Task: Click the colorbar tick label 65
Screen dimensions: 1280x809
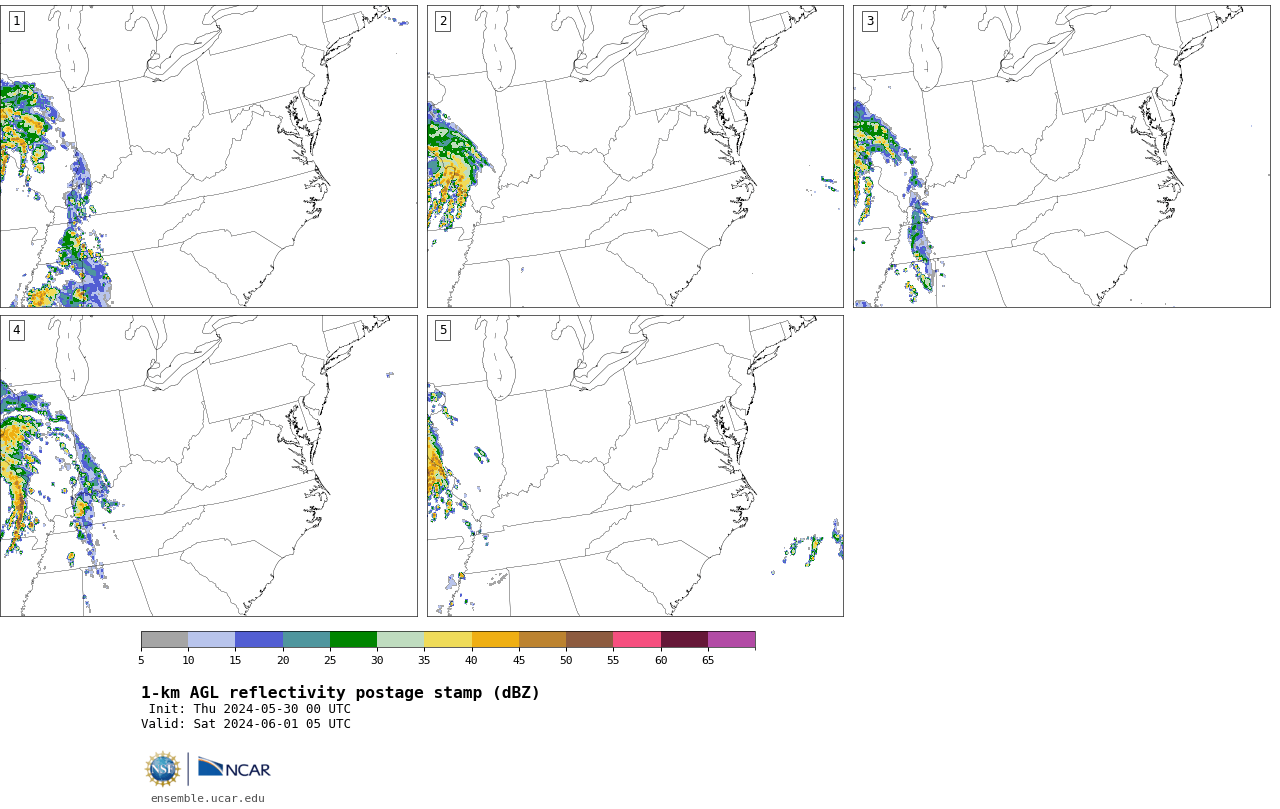Action: tap(708, 660)
